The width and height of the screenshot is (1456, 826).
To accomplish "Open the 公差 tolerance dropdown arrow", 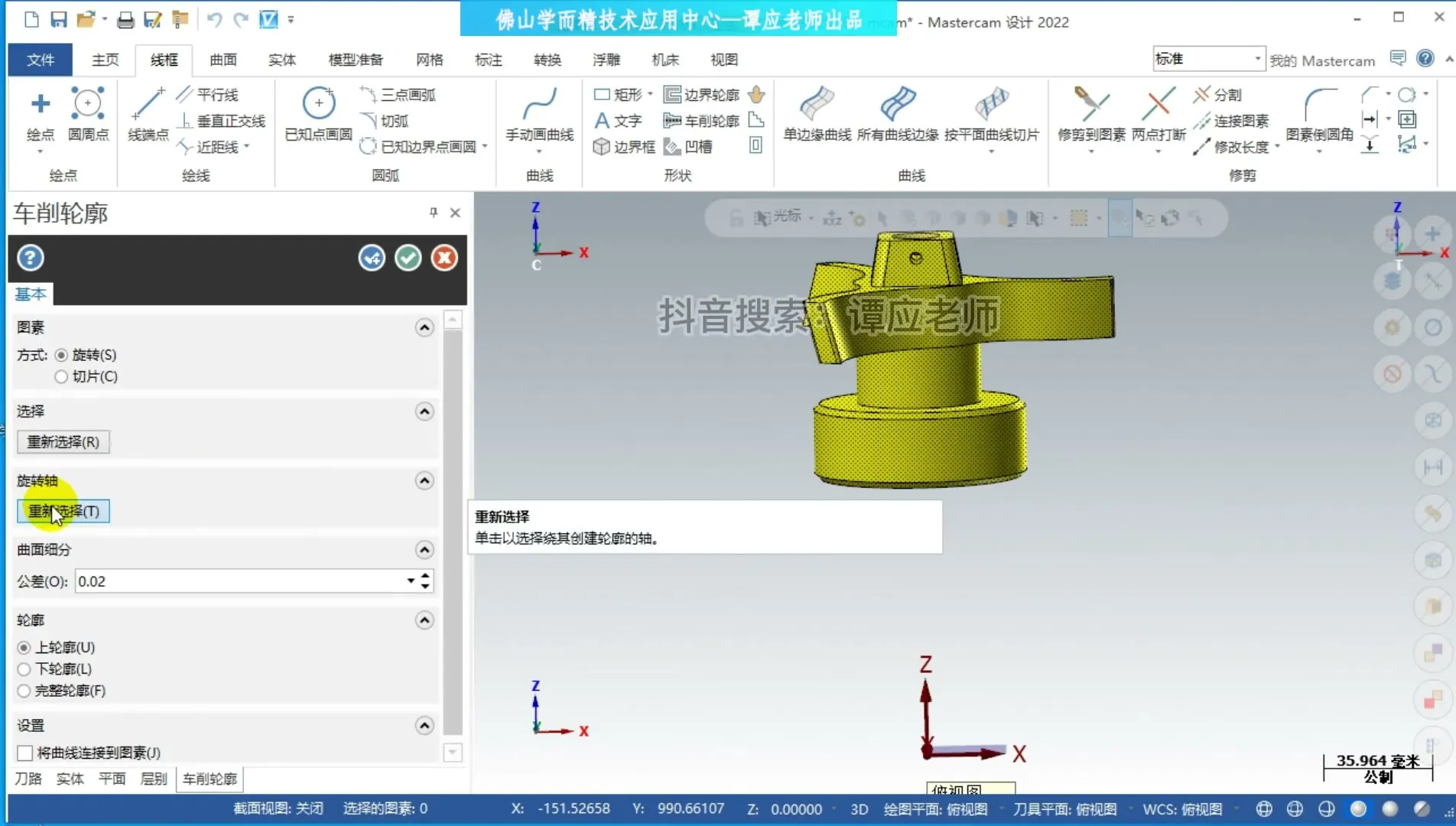I will pos(411,581).
